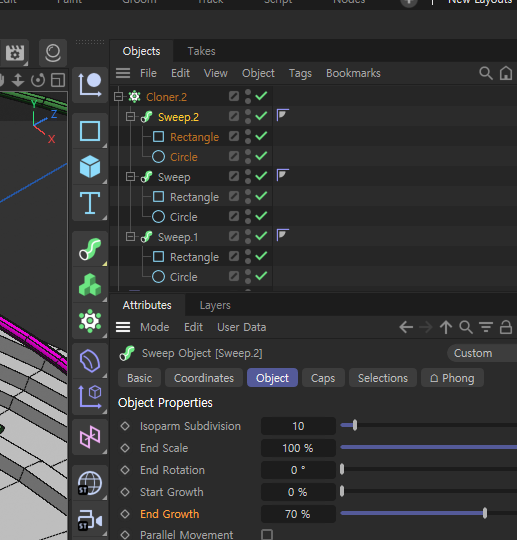Image resolution: width=517 pixels, height=540 pixels.
Task: Click the axis-and-cube icon below the Bend tool
Action: 90,397
